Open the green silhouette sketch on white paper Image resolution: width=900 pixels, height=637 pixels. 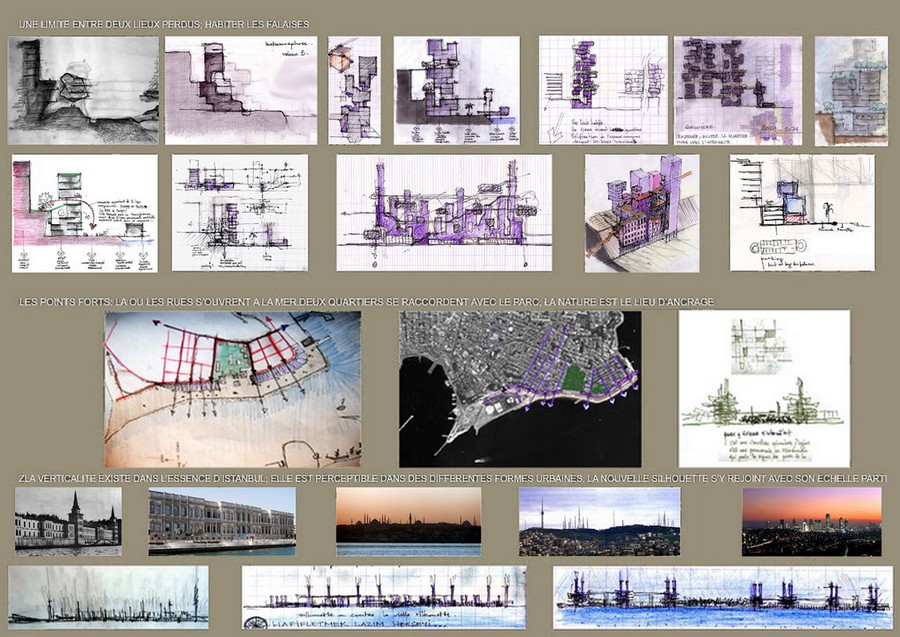click(x=764, y=389)
